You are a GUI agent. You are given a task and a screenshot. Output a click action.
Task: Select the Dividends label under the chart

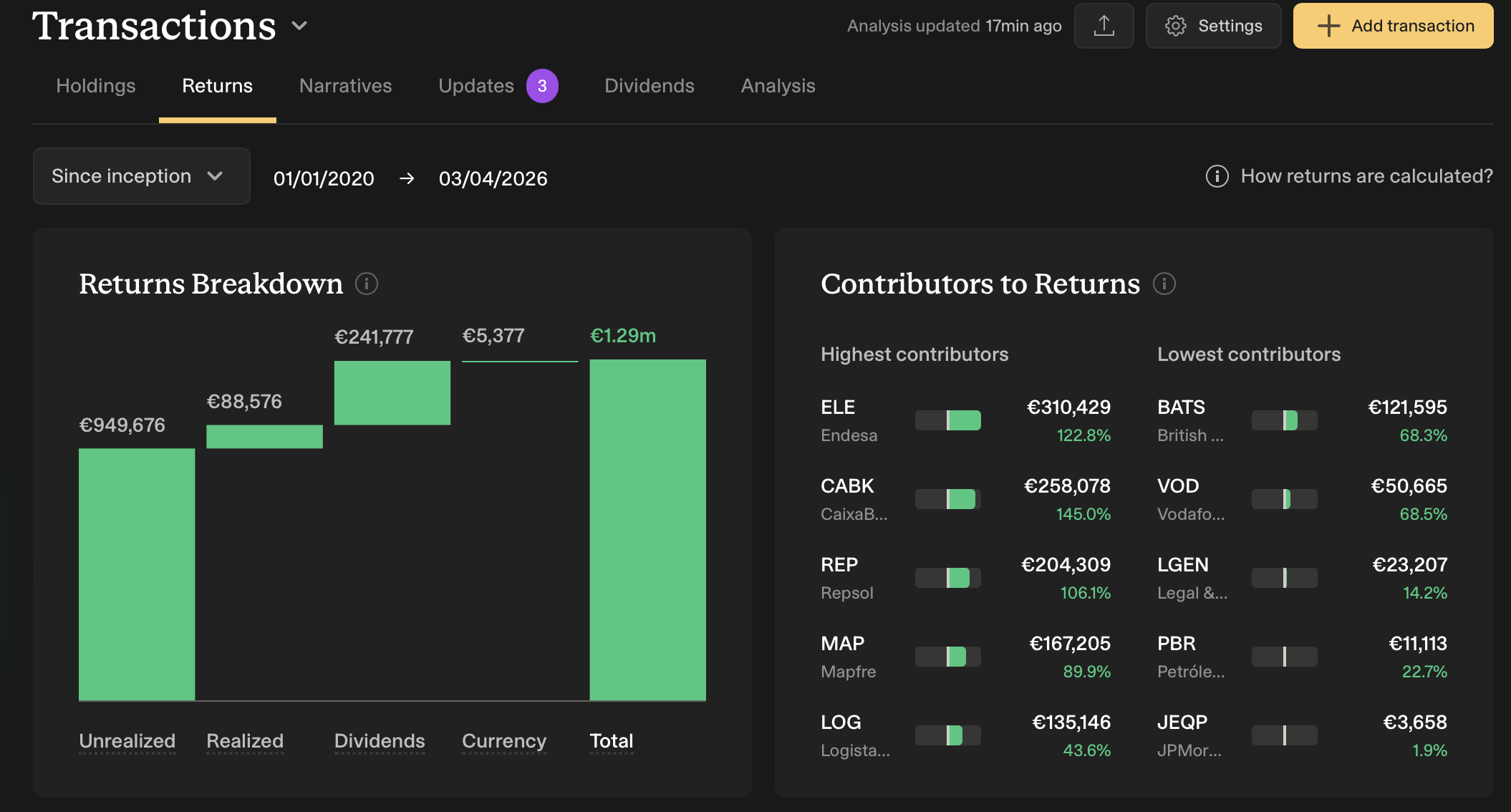(380, 740)
